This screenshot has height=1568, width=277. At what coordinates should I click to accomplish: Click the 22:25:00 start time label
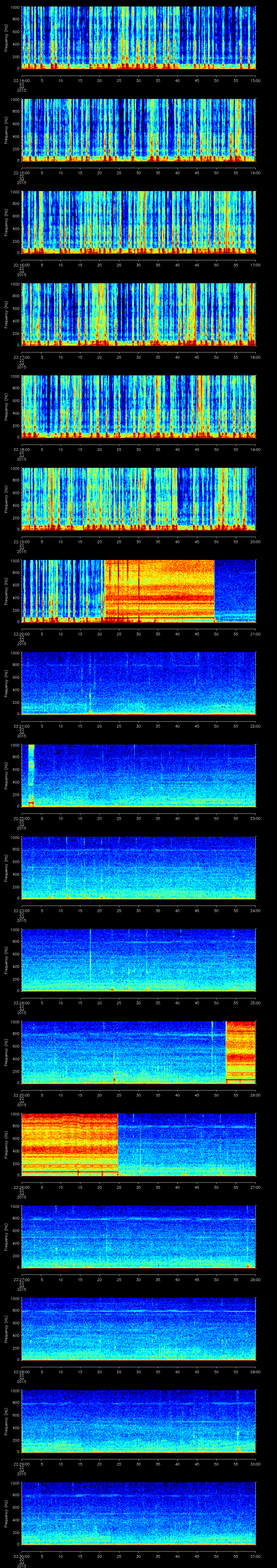(x=21, y=1095)
